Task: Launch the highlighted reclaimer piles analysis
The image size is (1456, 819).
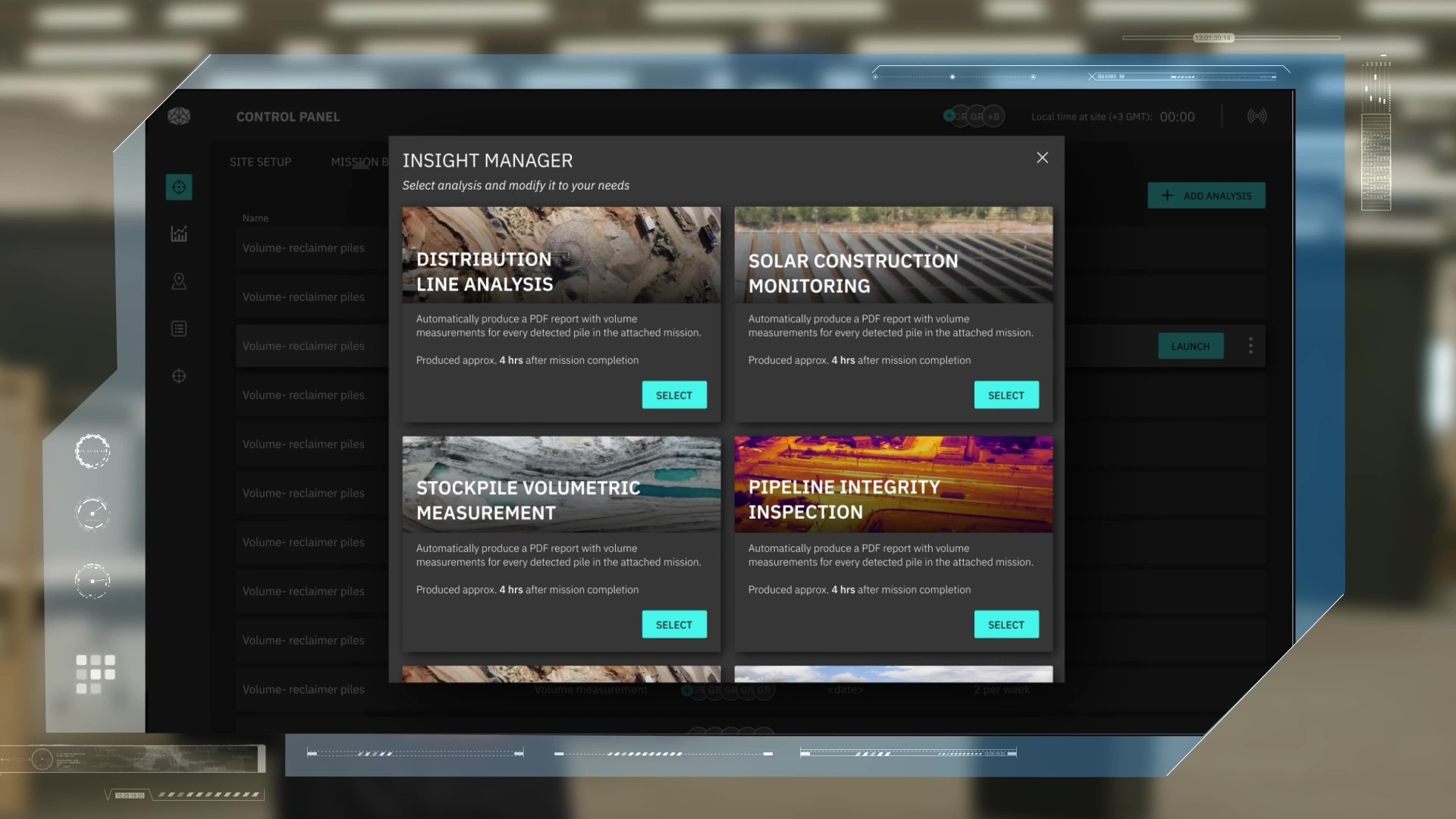Action: click(x=1190, y=347)
